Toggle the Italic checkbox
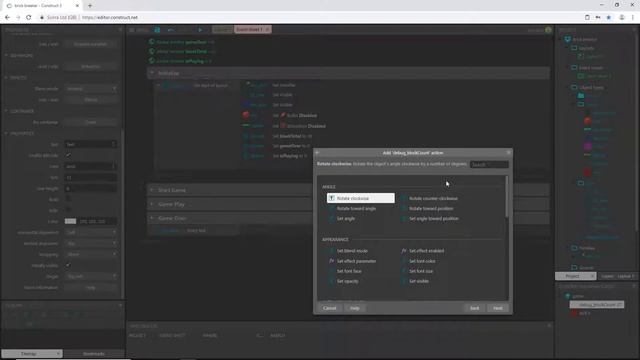640x360 pixels. pos(68,210)
